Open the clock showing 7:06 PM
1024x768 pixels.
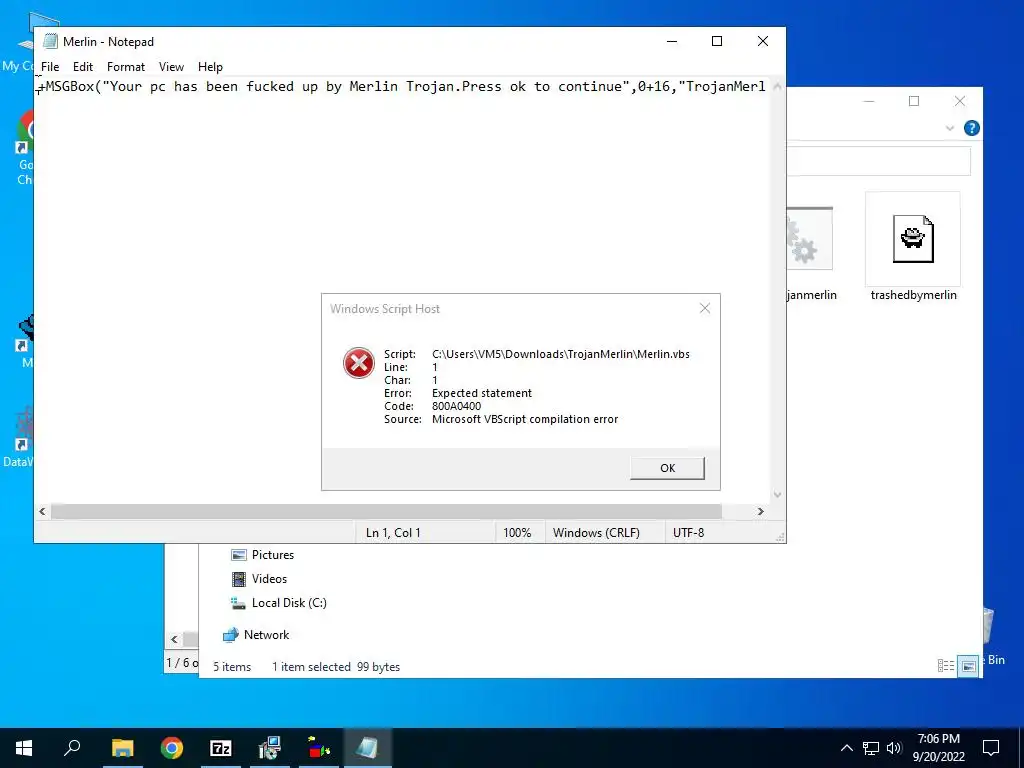point(938,748)
